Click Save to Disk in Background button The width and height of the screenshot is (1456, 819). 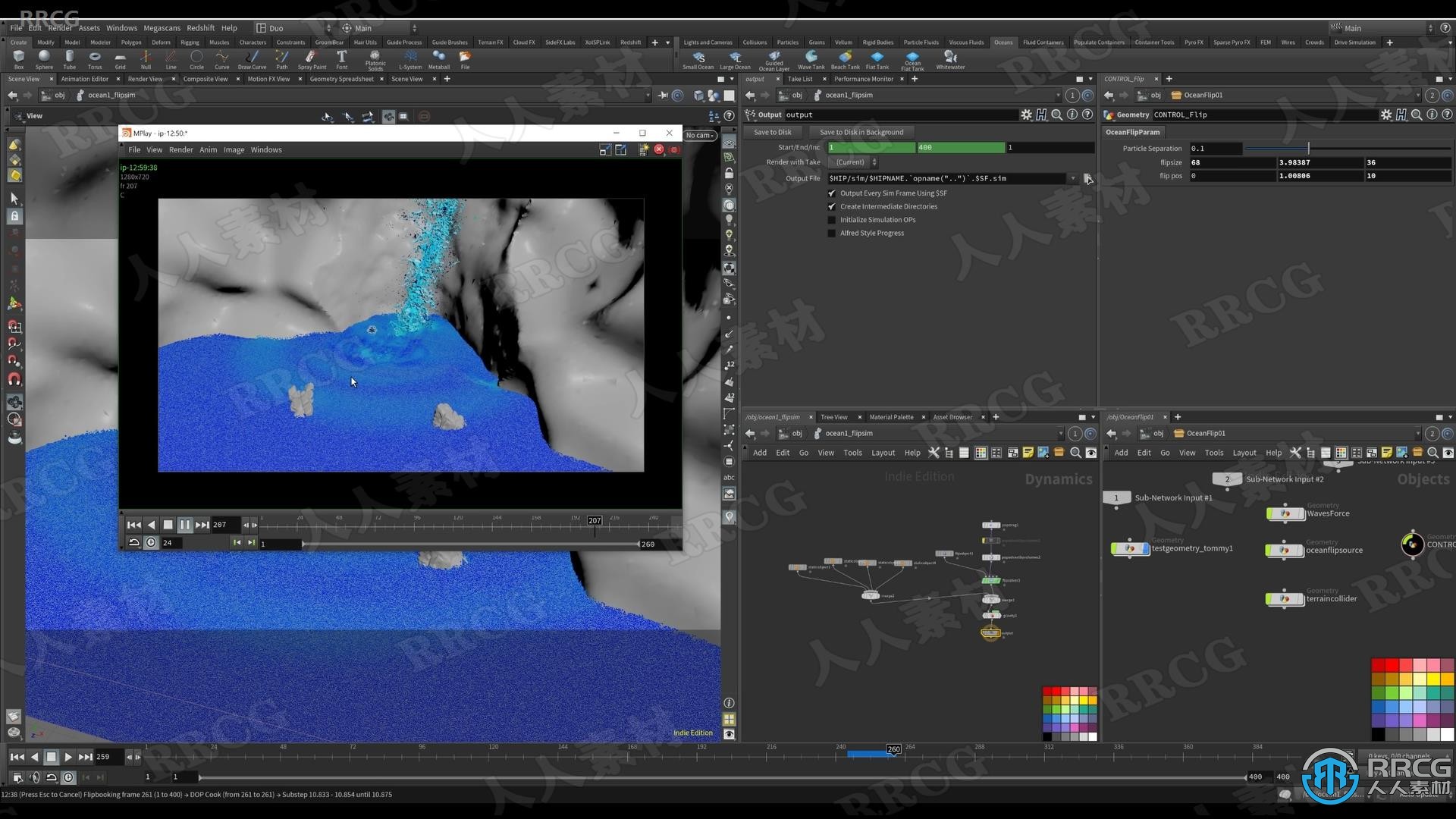tap(861, 132)
